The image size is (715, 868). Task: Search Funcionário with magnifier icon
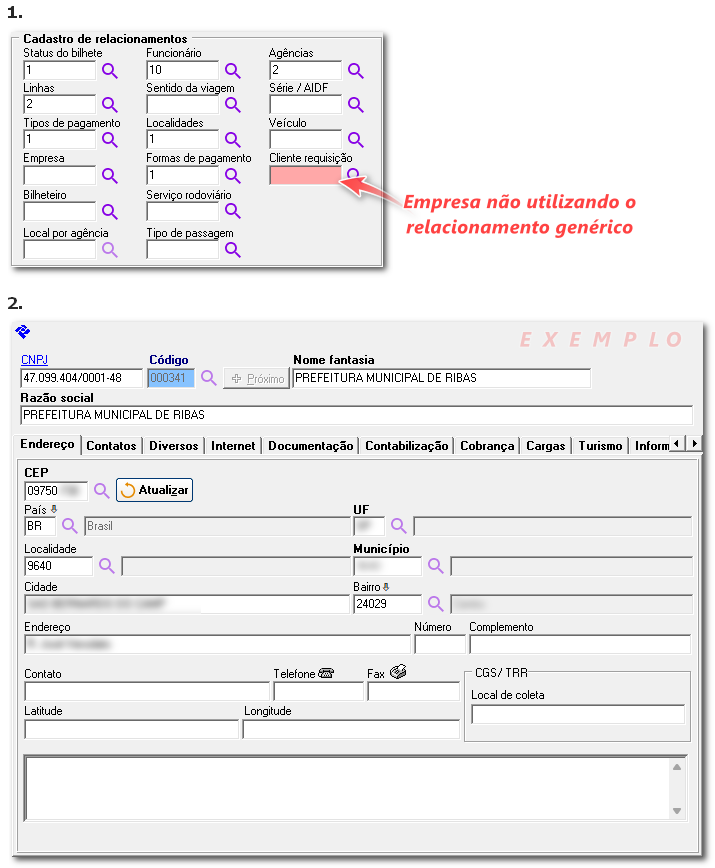click(x=232, y=71)
